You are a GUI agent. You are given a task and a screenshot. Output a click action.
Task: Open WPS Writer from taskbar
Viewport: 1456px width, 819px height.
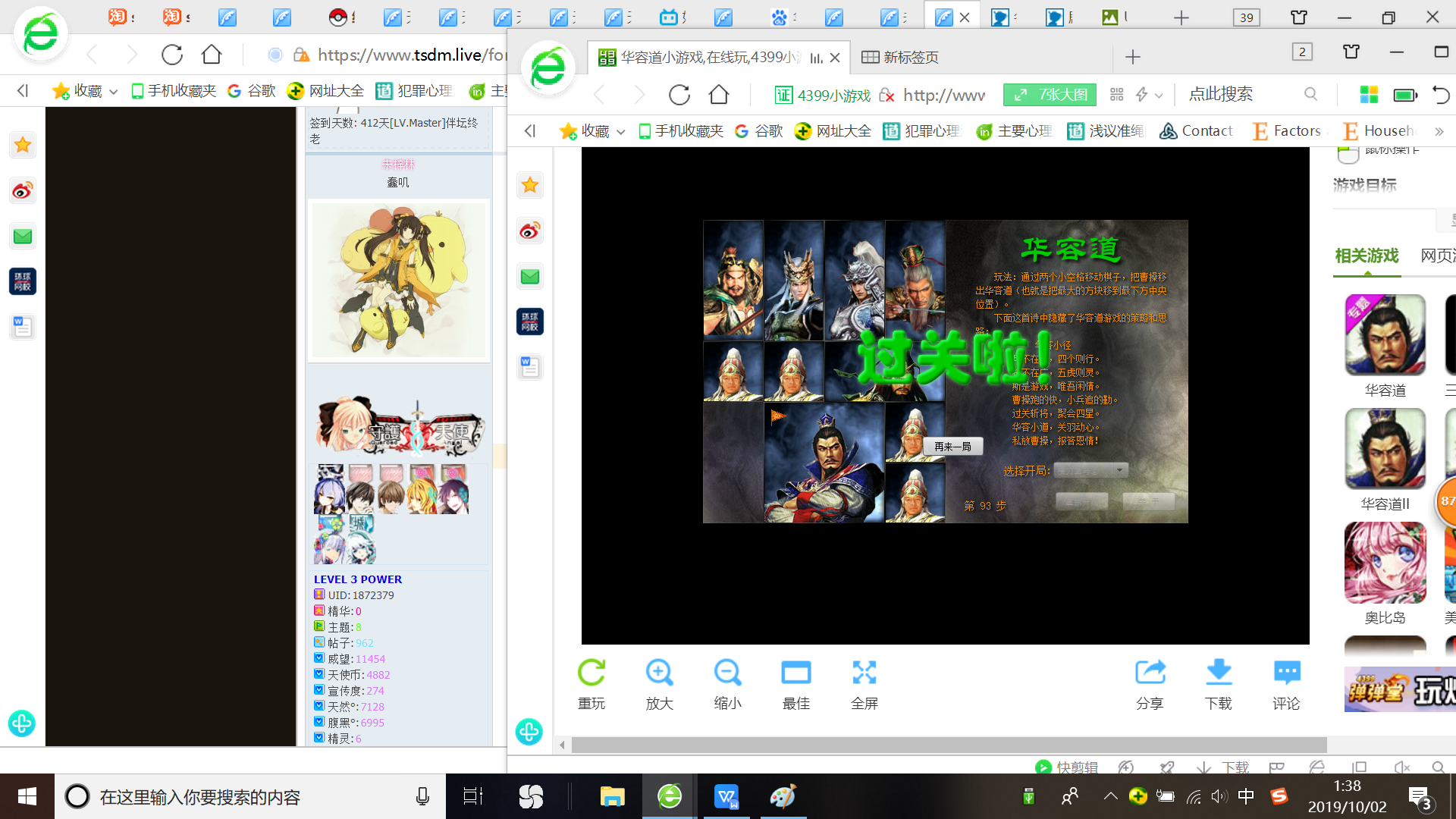726,796
